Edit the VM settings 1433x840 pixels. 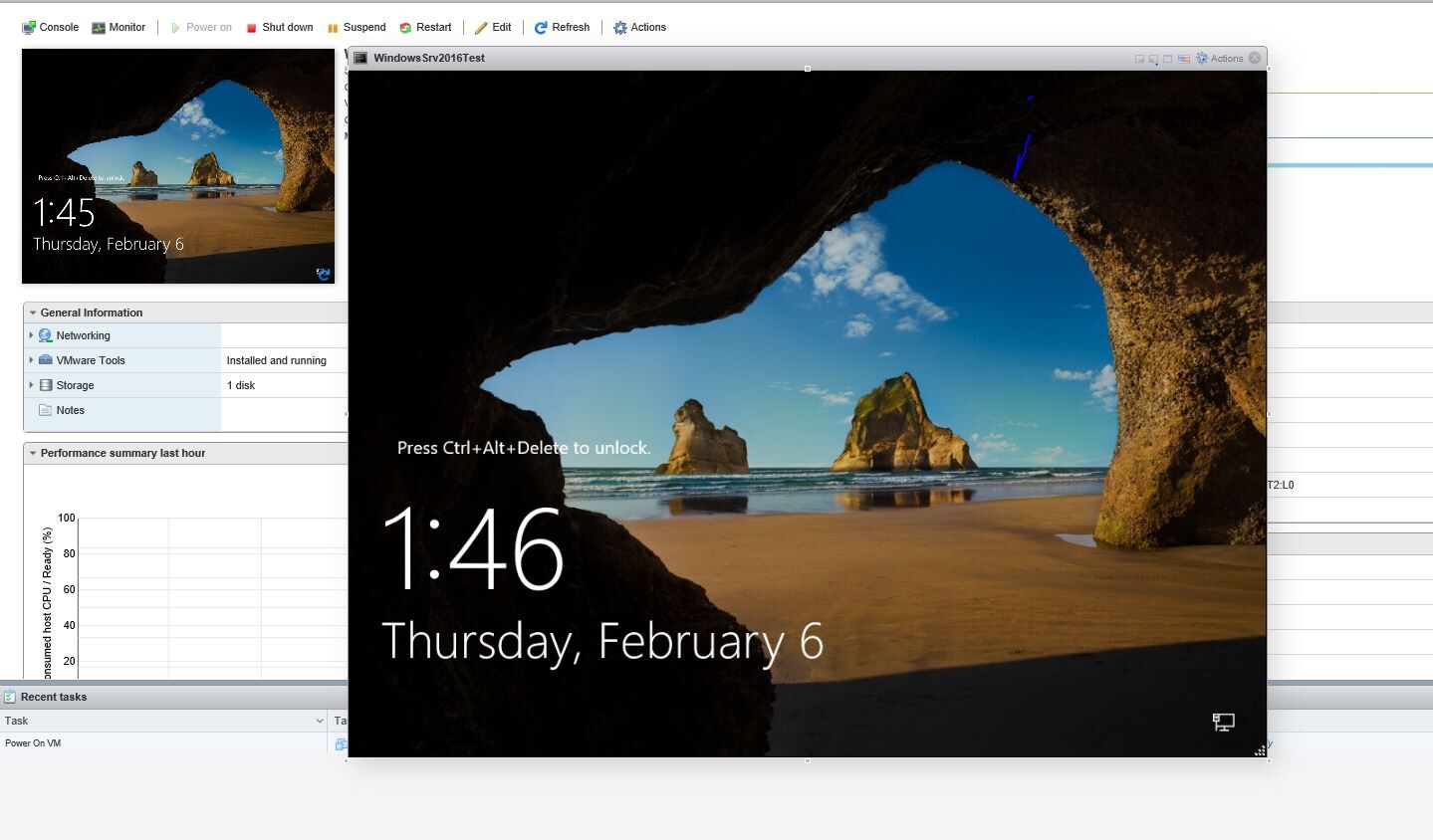click(x=493, y=28)
